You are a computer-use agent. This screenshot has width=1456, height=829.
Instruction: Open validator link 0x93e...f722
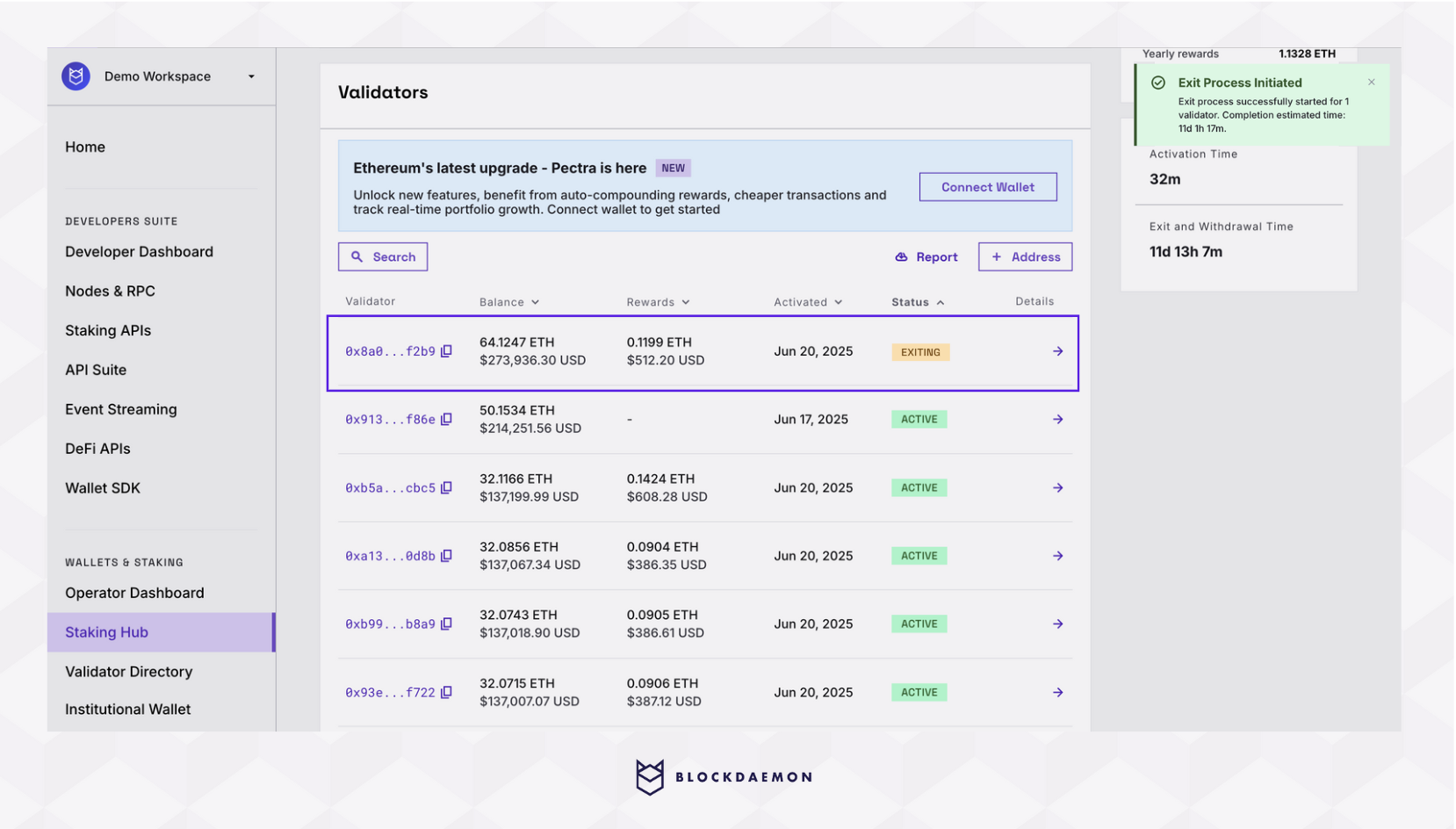(x=390, y=693)
